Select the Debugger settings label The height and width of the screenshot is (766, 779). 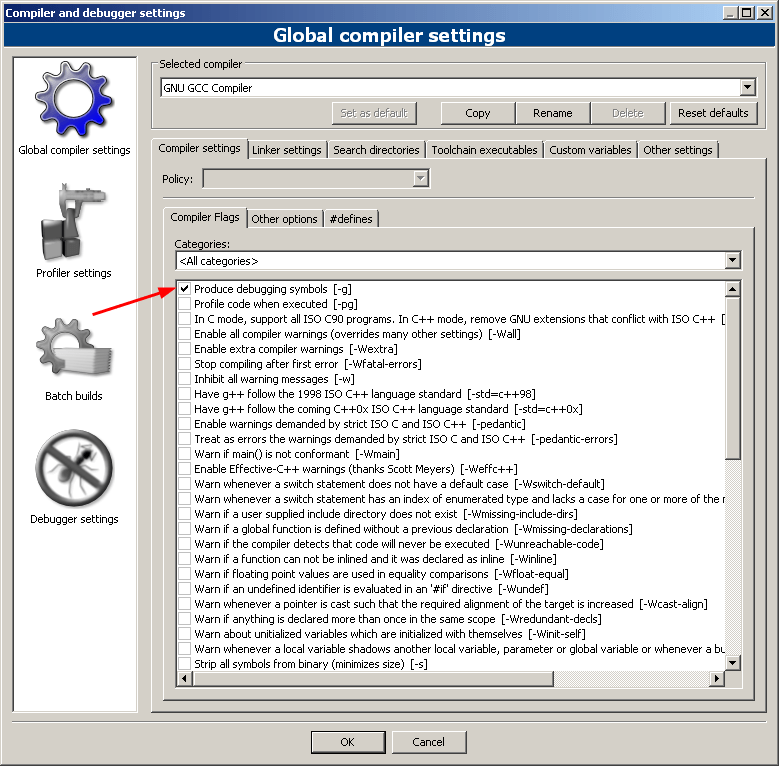click(74, 519)
